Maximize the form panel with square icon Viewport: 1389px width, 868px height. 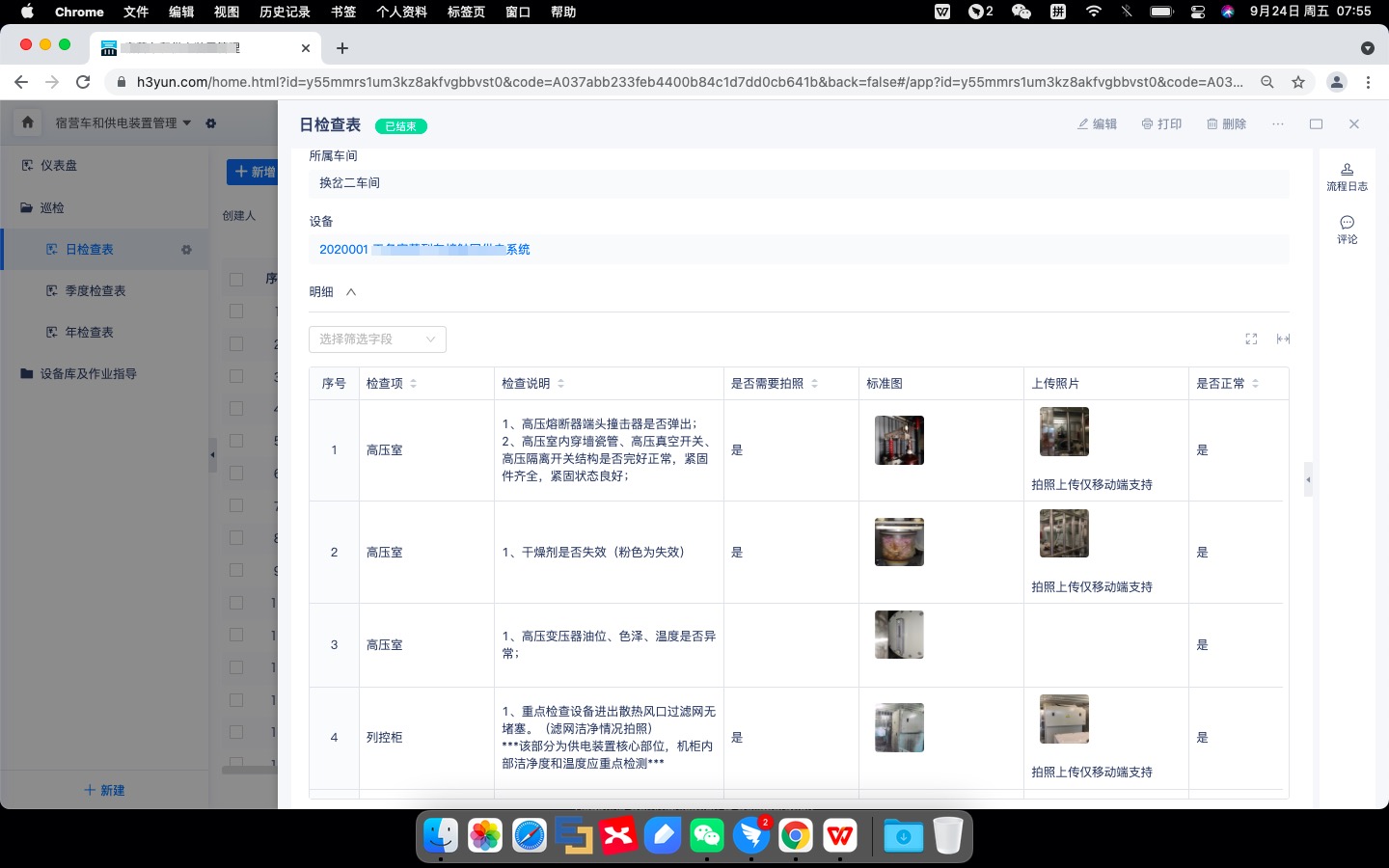[1316, 124]
